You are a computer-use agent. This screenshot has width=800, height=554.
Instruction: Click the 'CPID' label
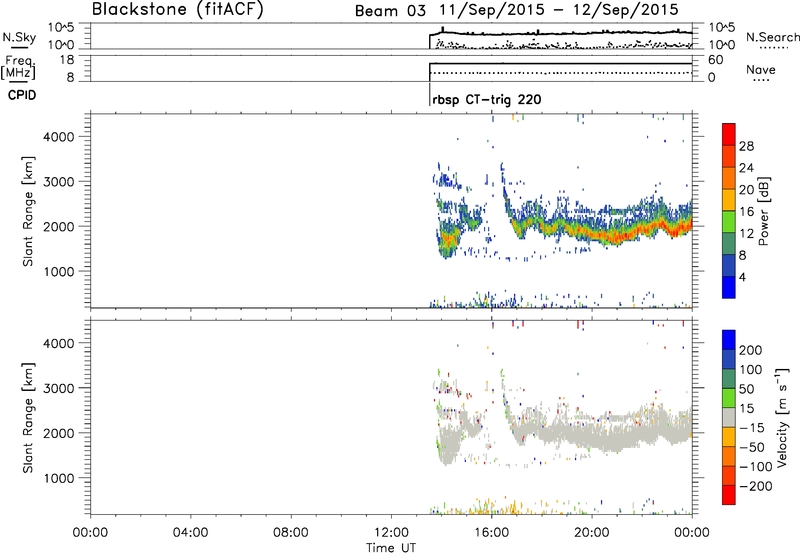[22, 95]
